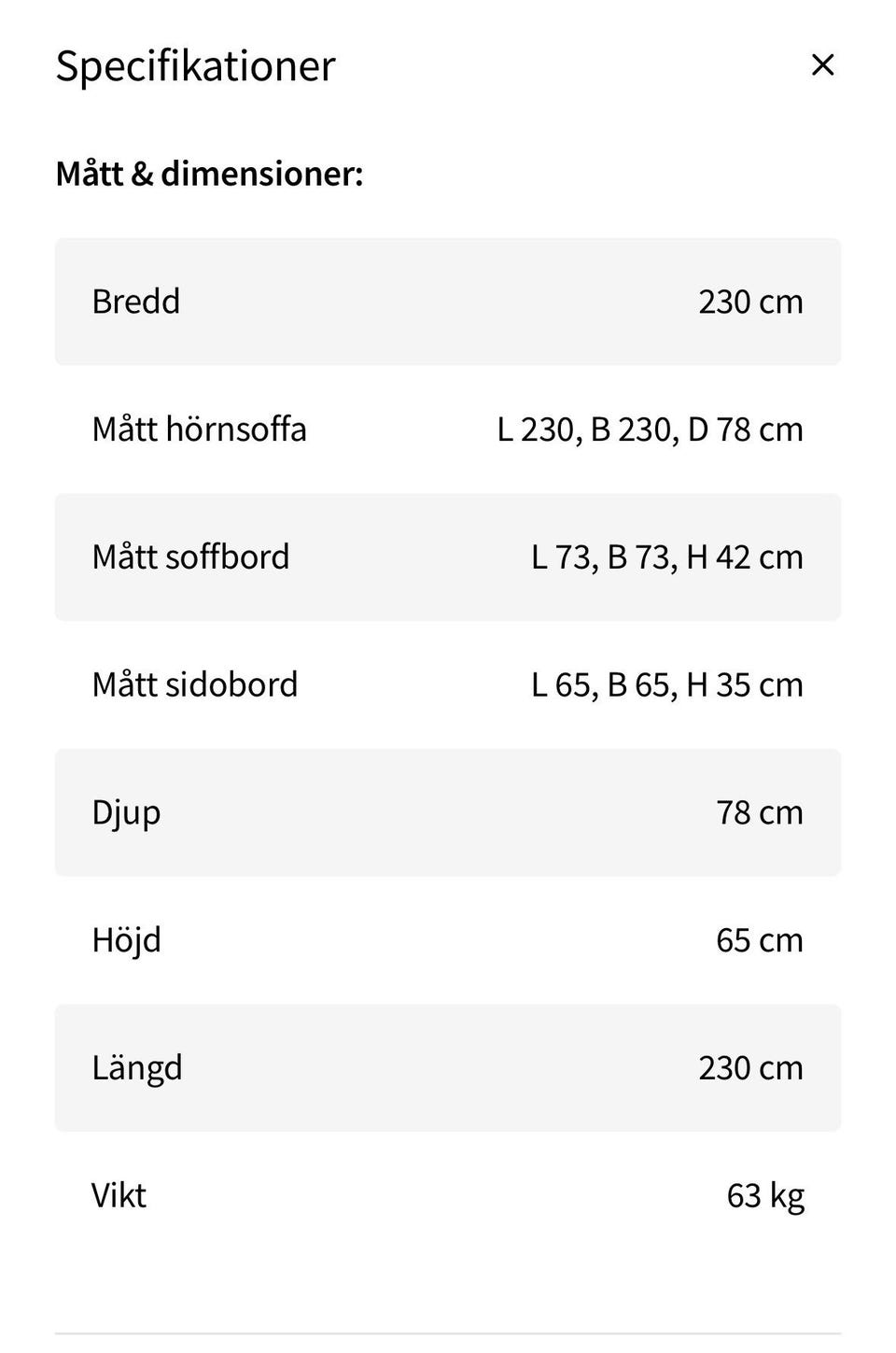
Task: Click the Vikt value 63 kg
Action: click(x=765, y=1195)
